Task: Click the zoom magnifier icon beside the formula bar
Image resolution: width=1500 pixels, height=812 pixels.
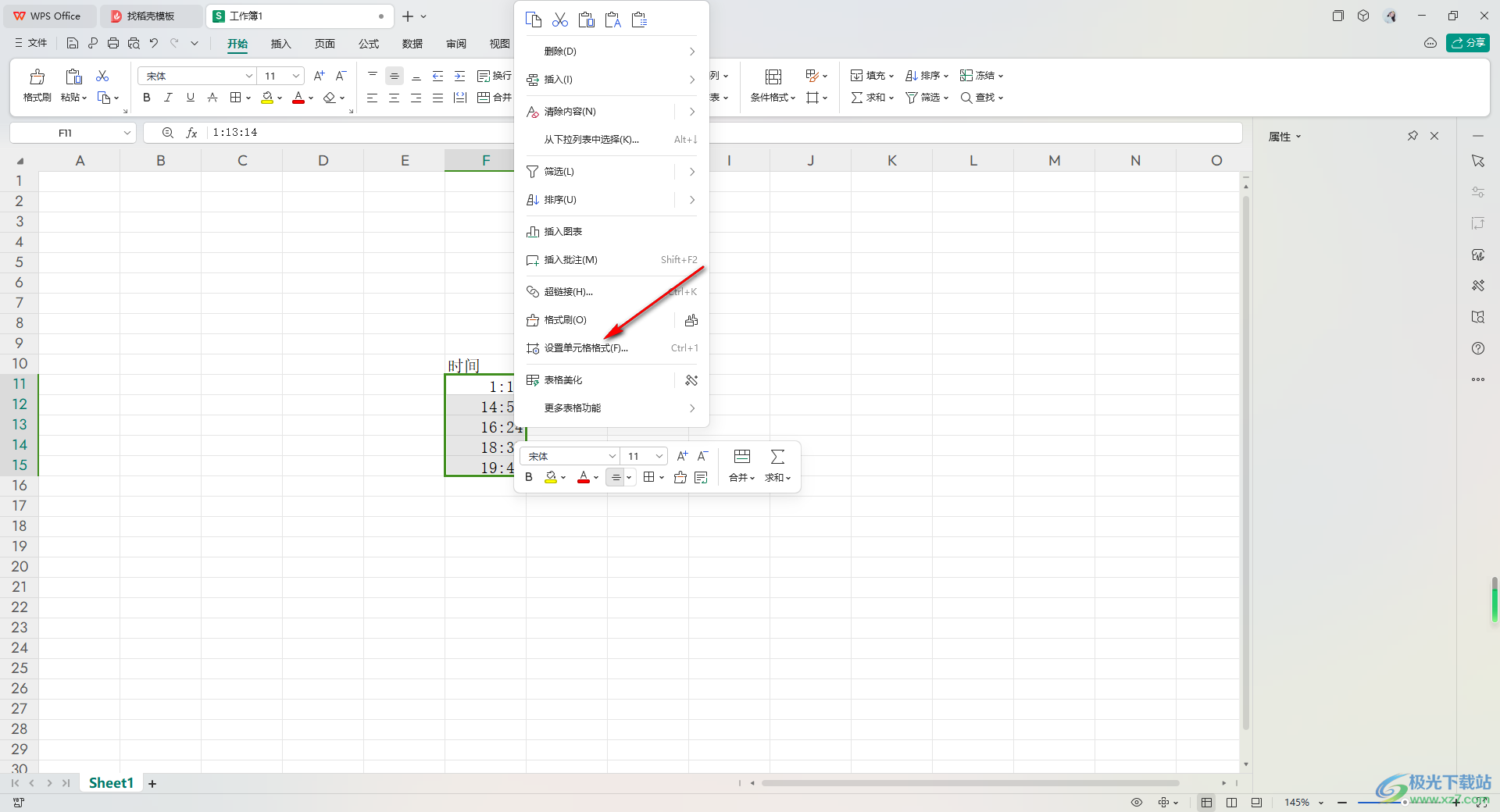Action: point(167,133)
